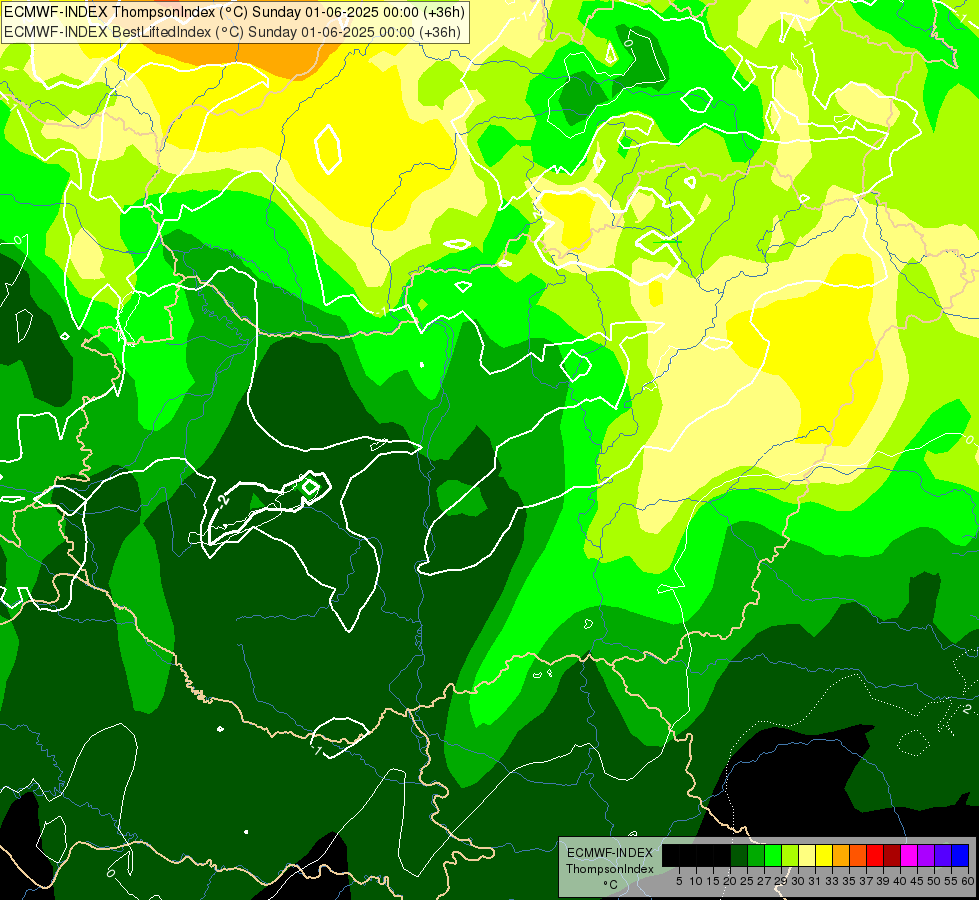Click the legend tick value 20
Screen dimensions: 979x900
(730, 881)
